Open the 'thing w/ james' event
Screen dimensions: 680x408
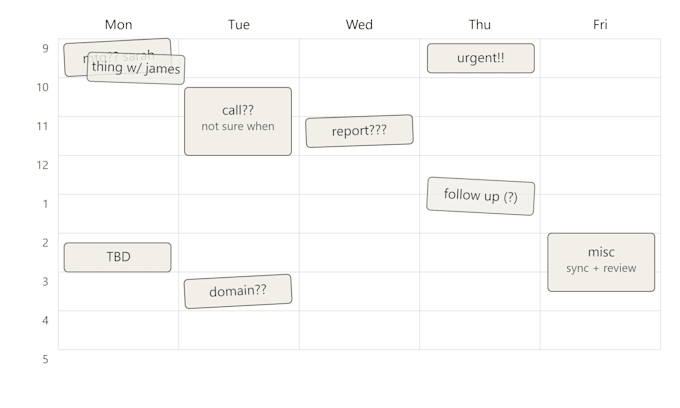click(x=136, y=68)
